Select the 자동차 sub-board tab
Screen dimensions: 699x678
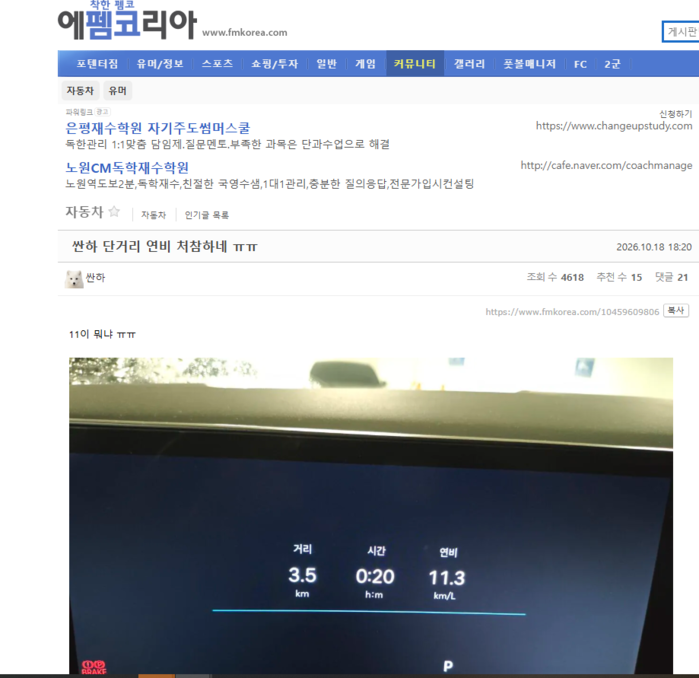tap(80, 90)
